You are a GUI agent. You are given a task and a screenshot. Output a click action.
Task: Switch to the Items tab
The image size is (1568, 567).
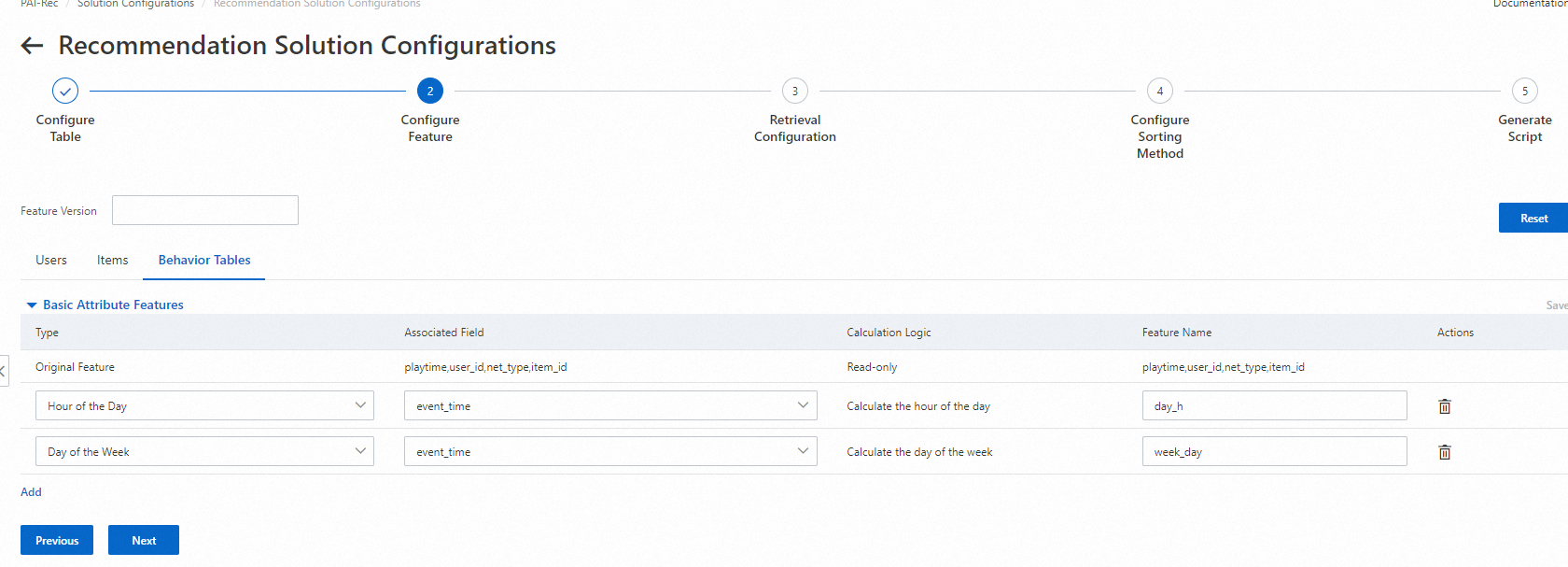[x=113, y=261]
